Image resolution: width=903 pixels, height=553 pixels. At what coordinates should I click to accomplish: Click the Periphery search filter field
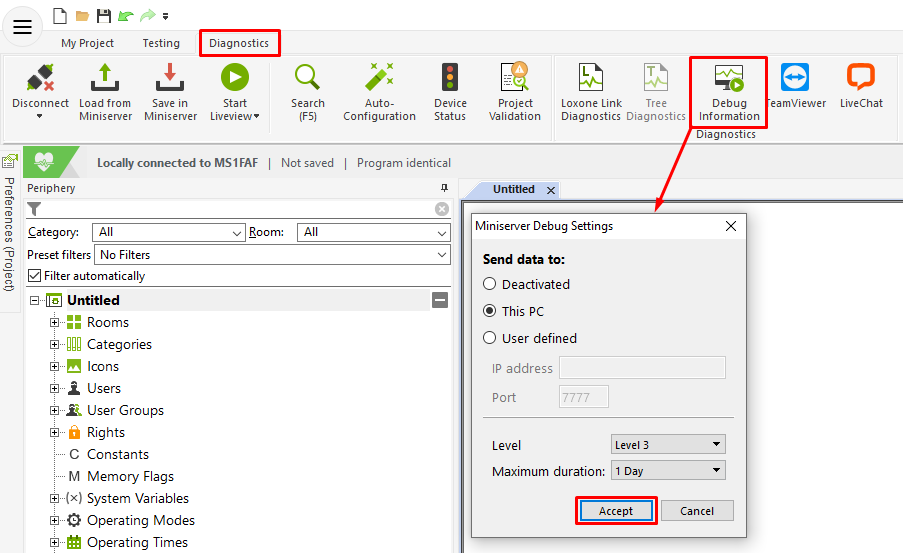tap(235, 209)
